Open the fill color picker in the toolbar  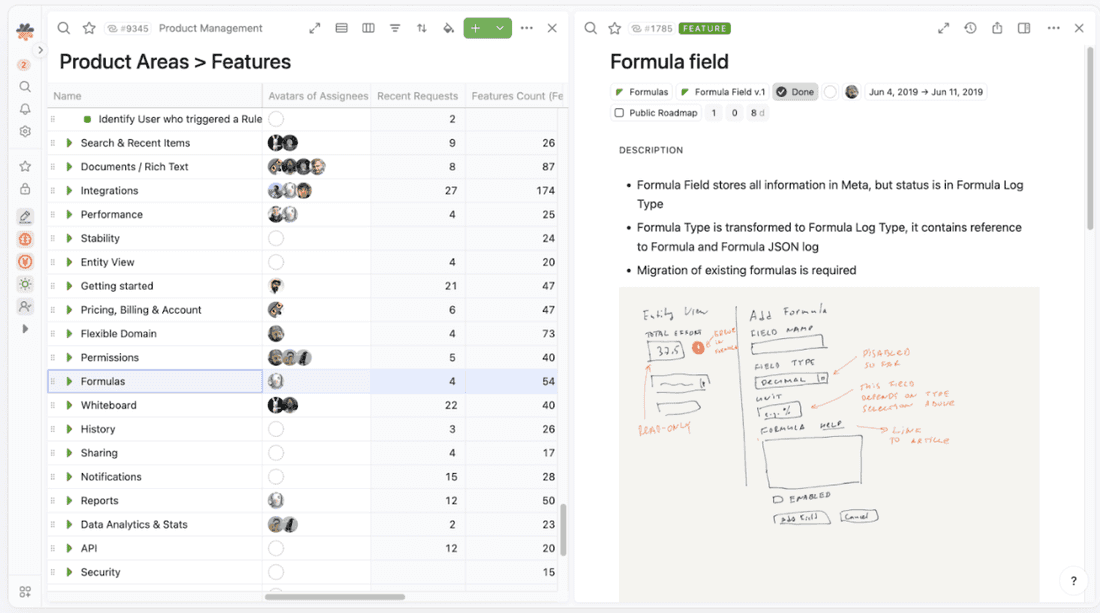coord(449,28)
